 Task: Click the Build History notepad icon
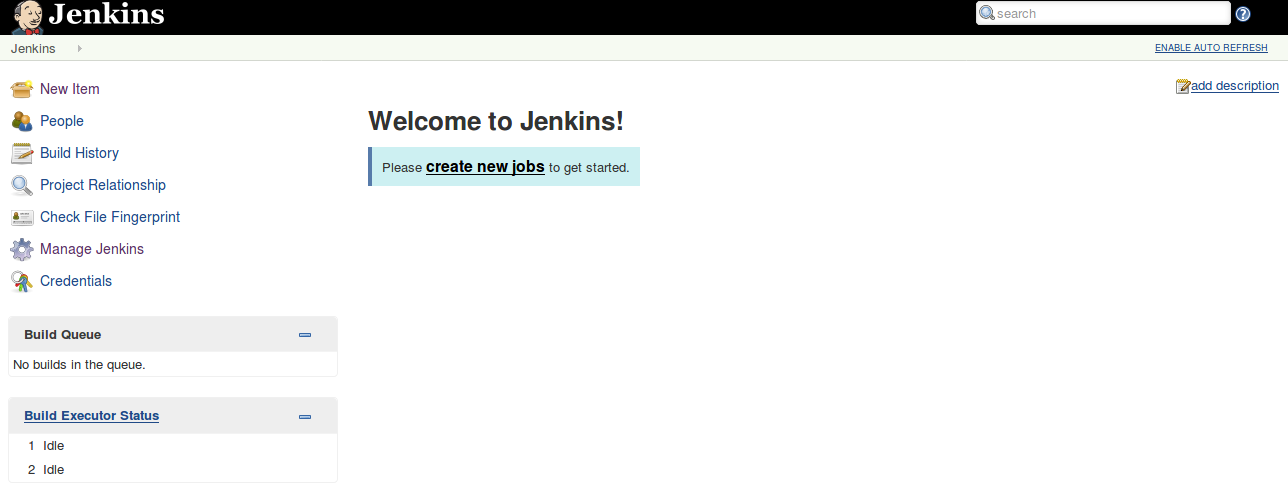click(22, 153)
